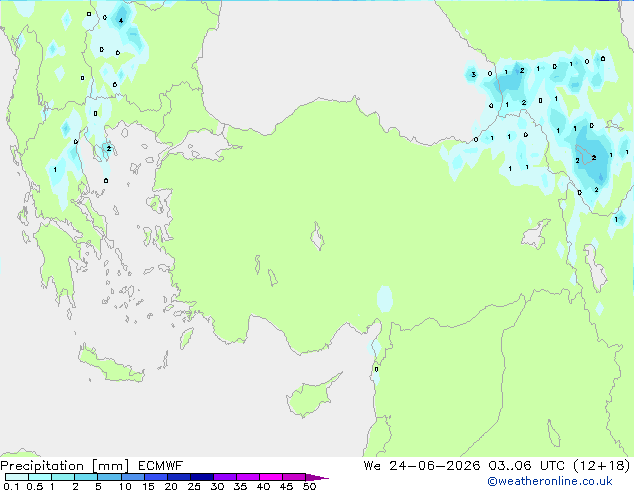This screenshot has width=634, height=490.
Task: Click the 0.1–0.5 mm legend swatch
Action: tap(17, 477)
